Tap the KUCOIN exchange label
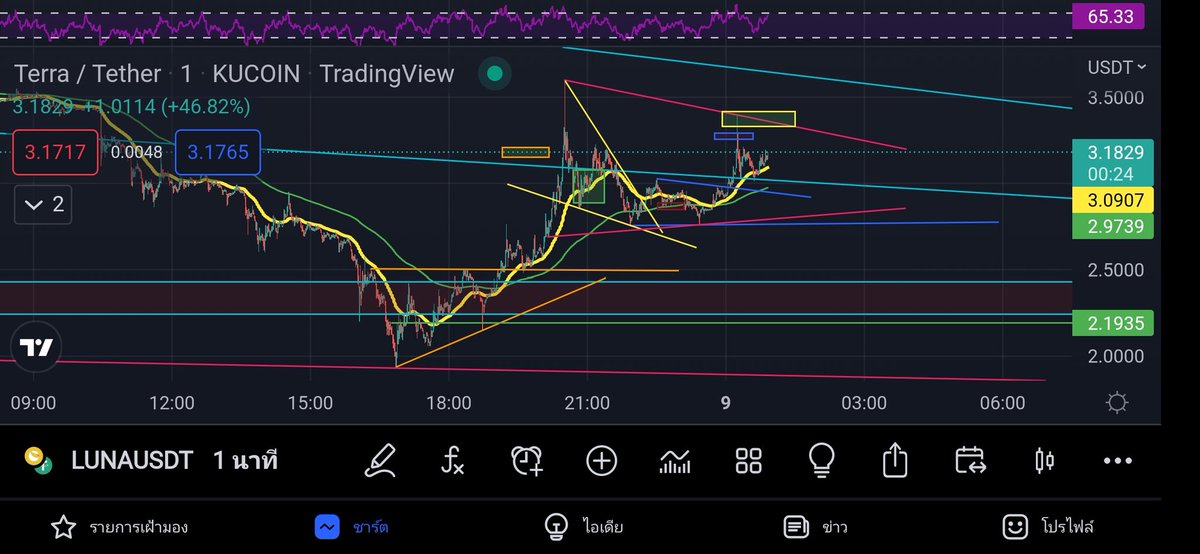1200x554 pixels. (254, 74)
